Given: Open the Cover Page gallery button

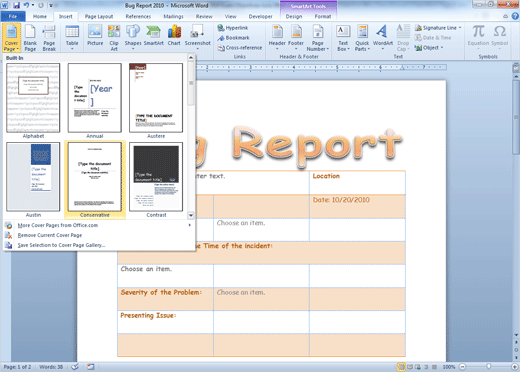Looking at the screenshot, I should click(x=11, y=38).
